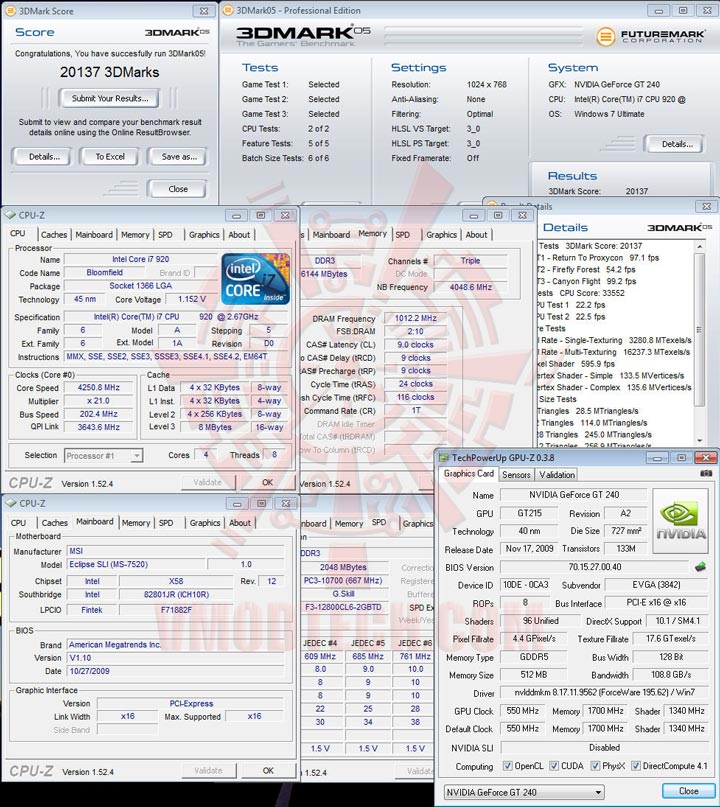Click the Code Name value Bloomfield
The image size is (720, 807).
[x=104, y=273]
